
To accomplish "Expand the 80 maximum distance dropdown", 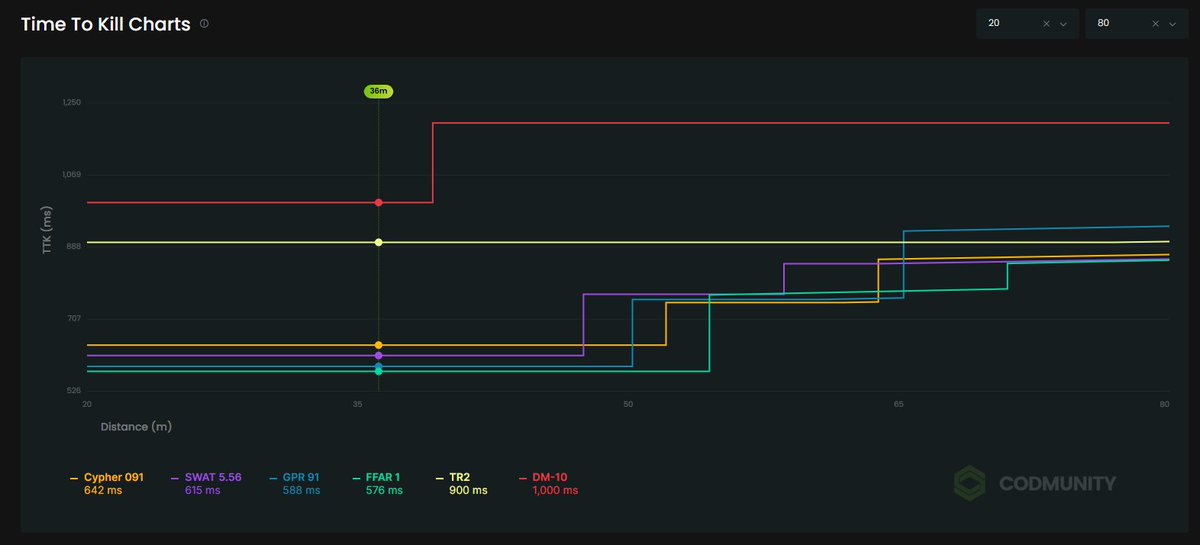I will tap(1172, 23).
